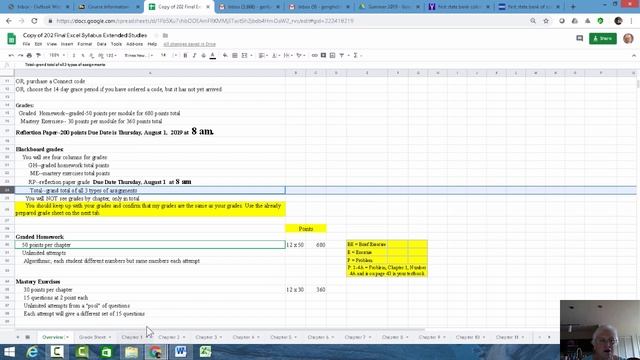The height and width of the screenshot is (360, 640).
Task: Open the Text rotation dropdown
Action: 300,56
